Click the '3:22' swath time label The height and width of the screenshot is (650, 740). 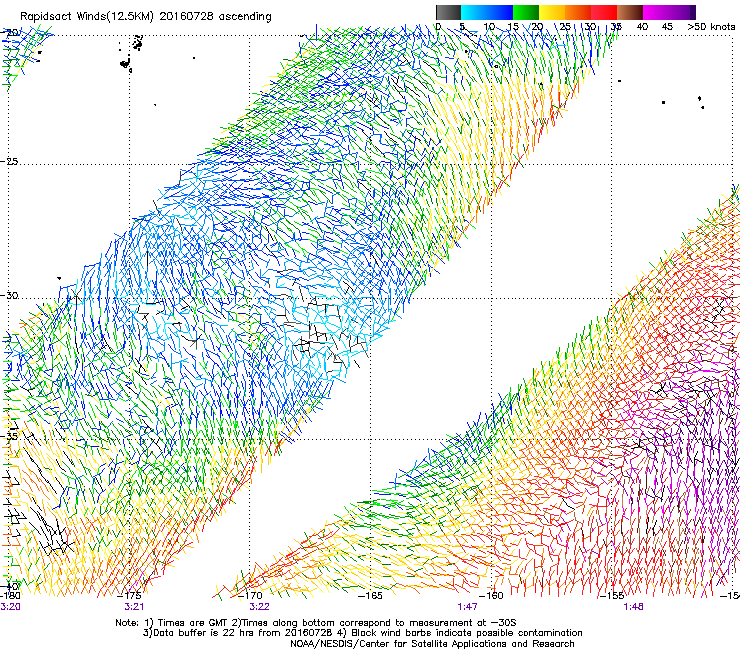click(x=260, y=607)
